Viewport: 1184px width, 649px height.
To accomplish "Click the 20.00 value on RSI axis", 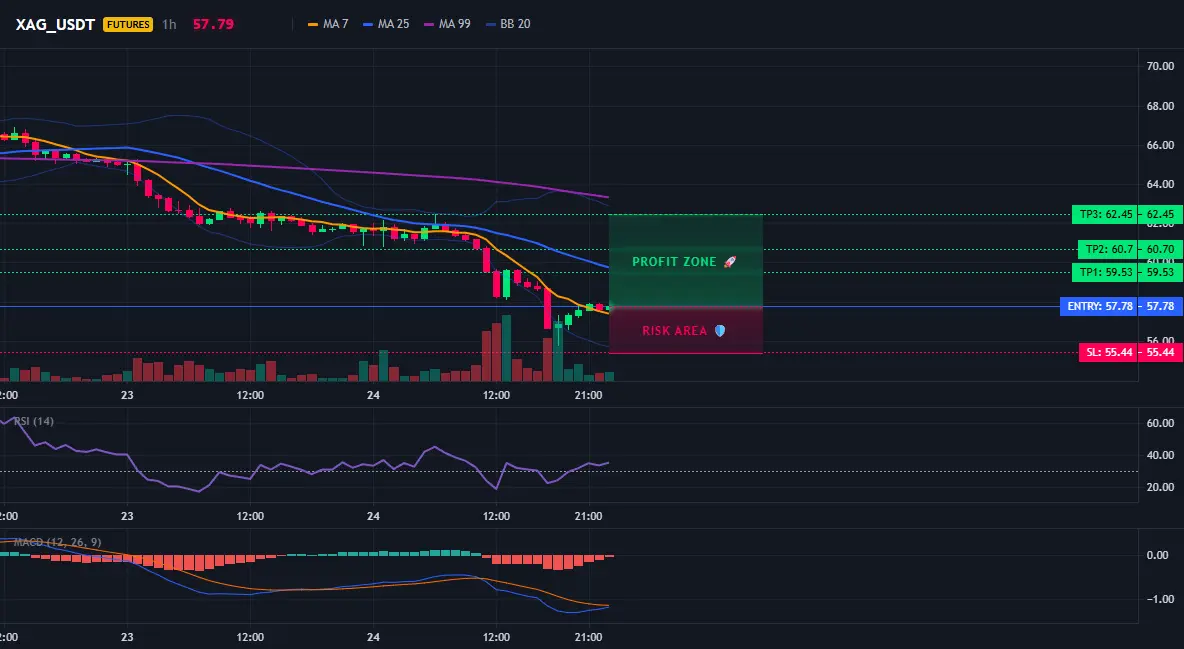I will [x=1160, y=487].
